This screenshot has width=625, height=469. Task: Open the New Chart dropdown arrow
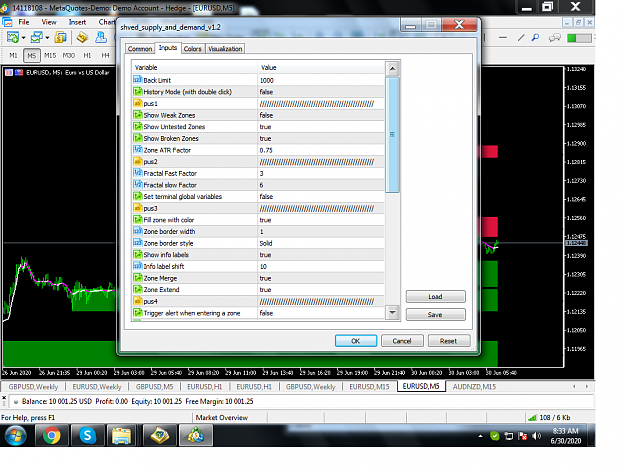(24, 38)
